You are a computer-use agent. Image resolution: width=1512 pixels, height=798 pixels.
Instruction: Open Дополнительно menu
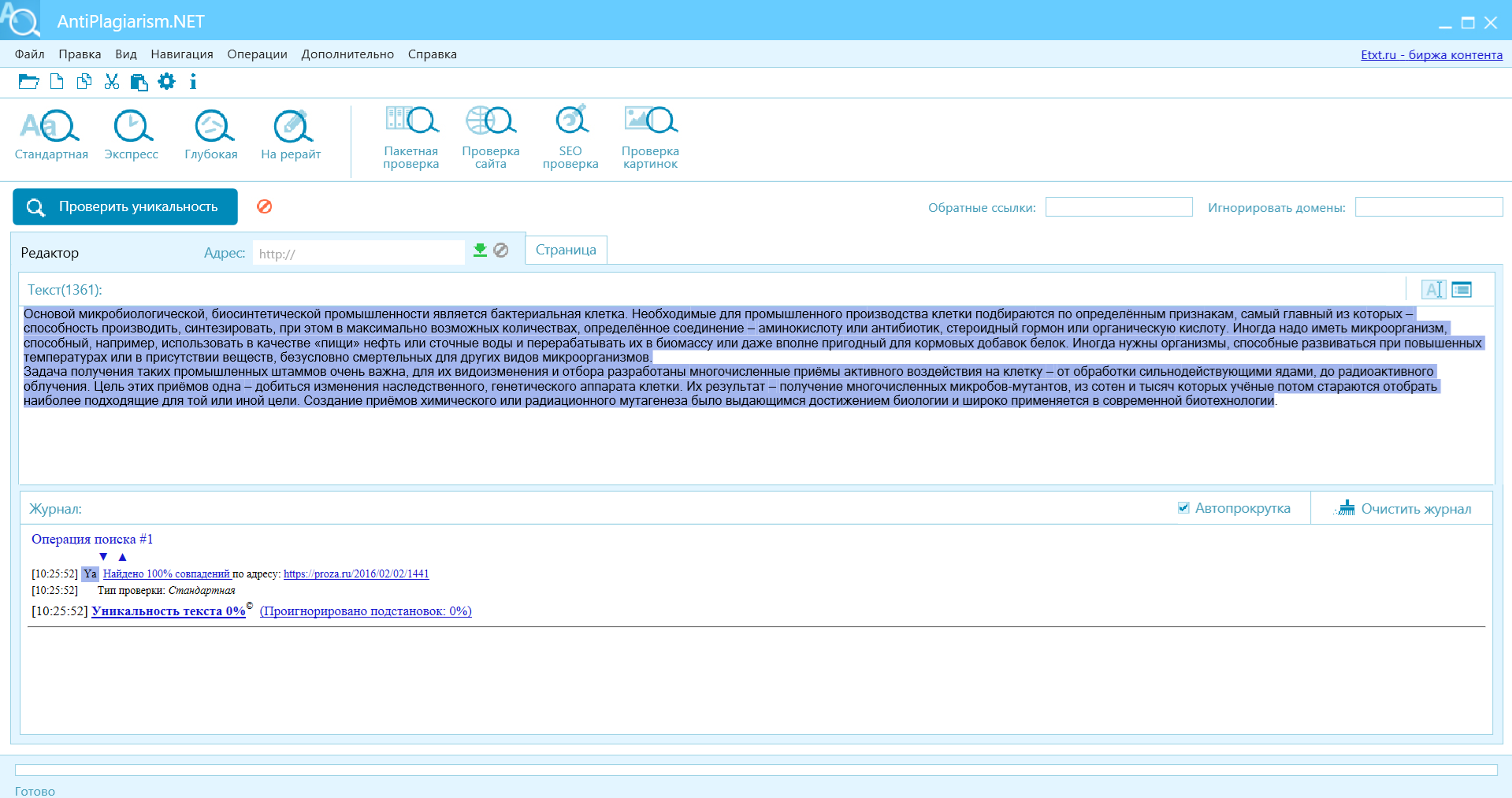pyautogui.click(x=347, y=54)
